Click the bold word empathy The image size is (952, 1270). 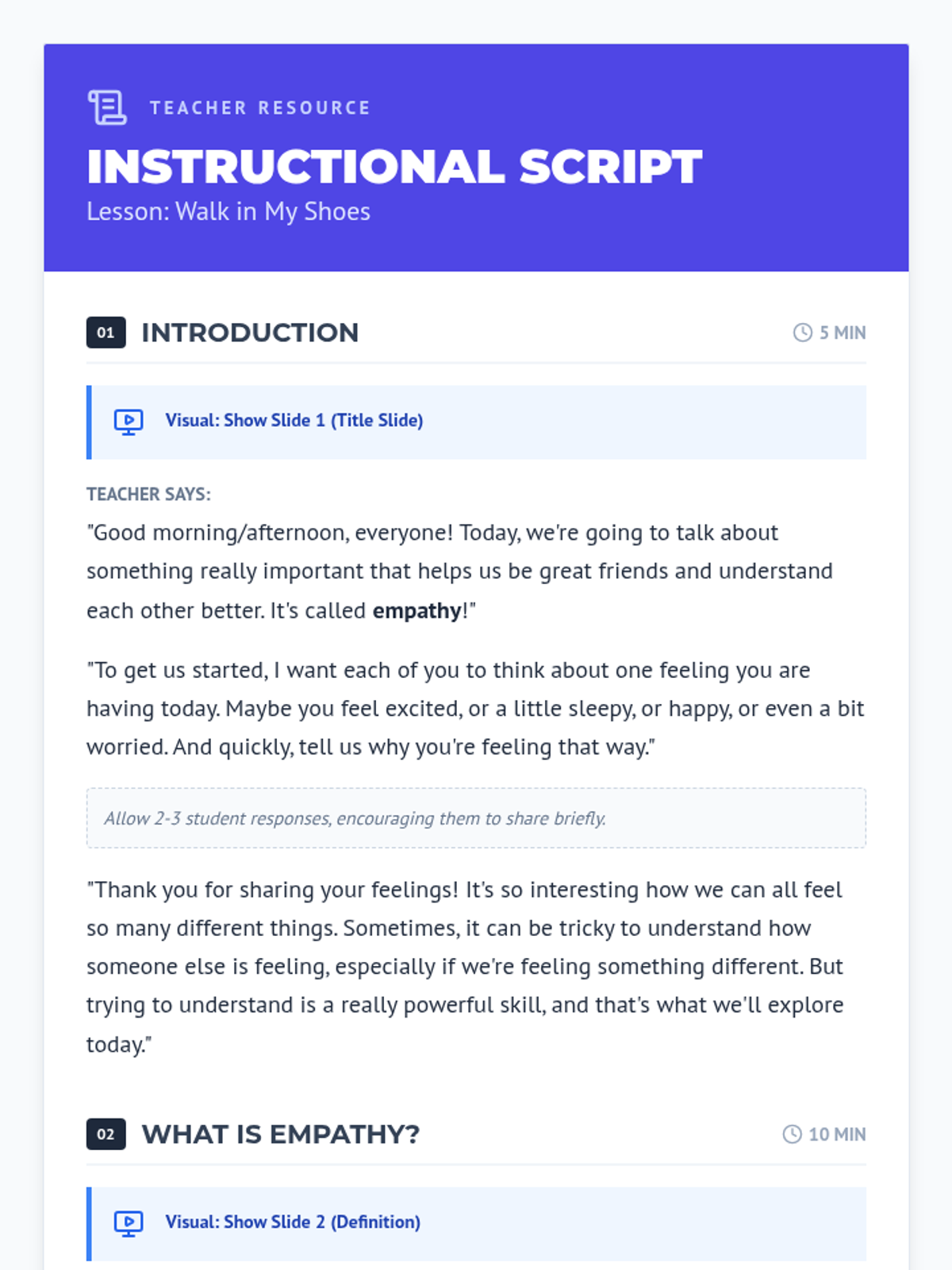(417, 610)
